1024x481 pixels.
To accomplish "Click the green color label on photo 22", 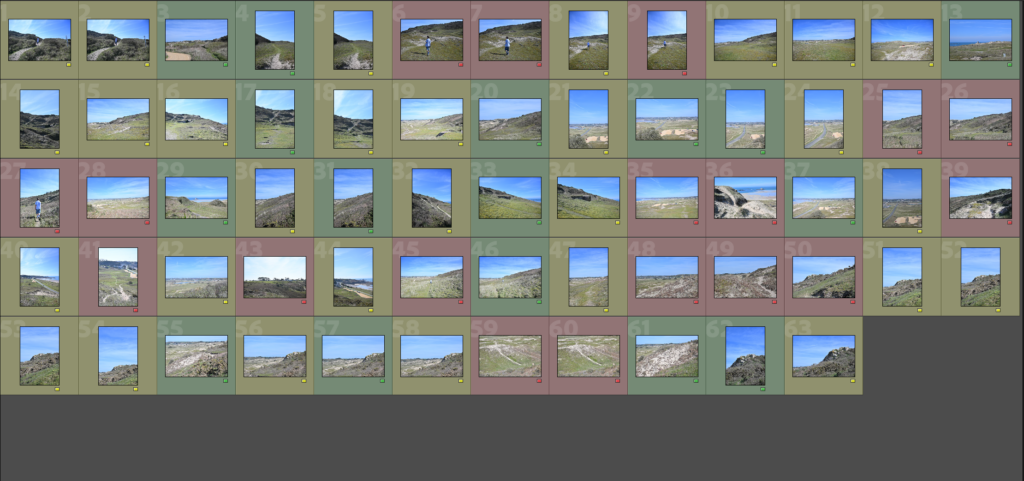I will [x=696, y=143].
